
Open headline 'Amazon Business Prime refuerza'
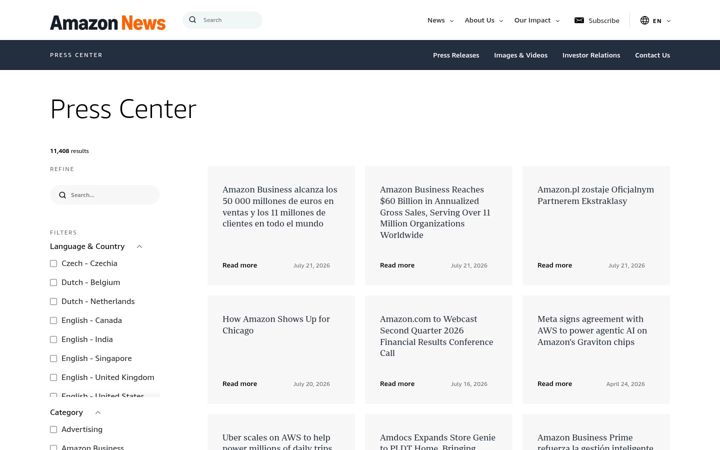595,441
